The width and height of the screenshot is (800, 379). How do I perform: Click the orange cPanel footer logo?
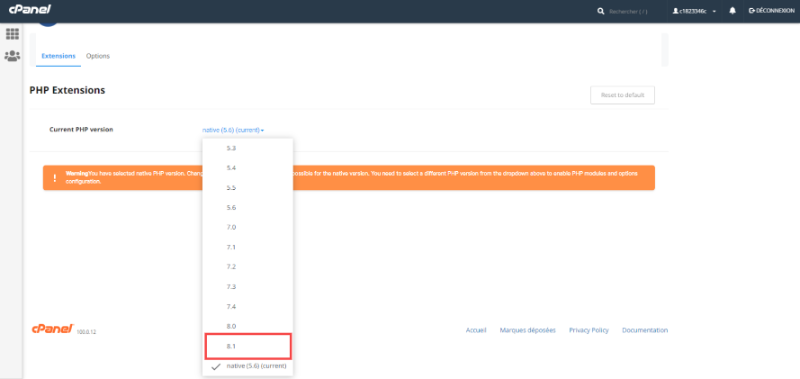53,329
